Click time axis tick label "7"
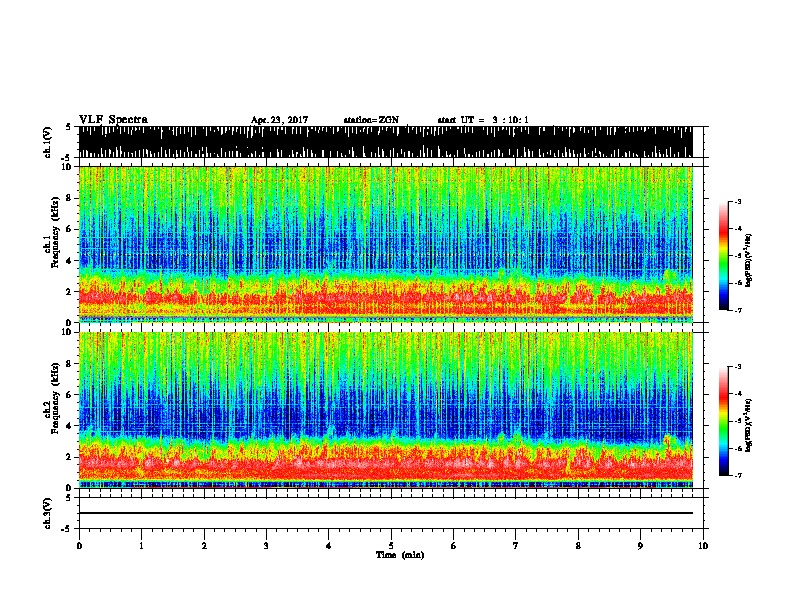Viewport: 792px width, 612px height. [516, 546]
